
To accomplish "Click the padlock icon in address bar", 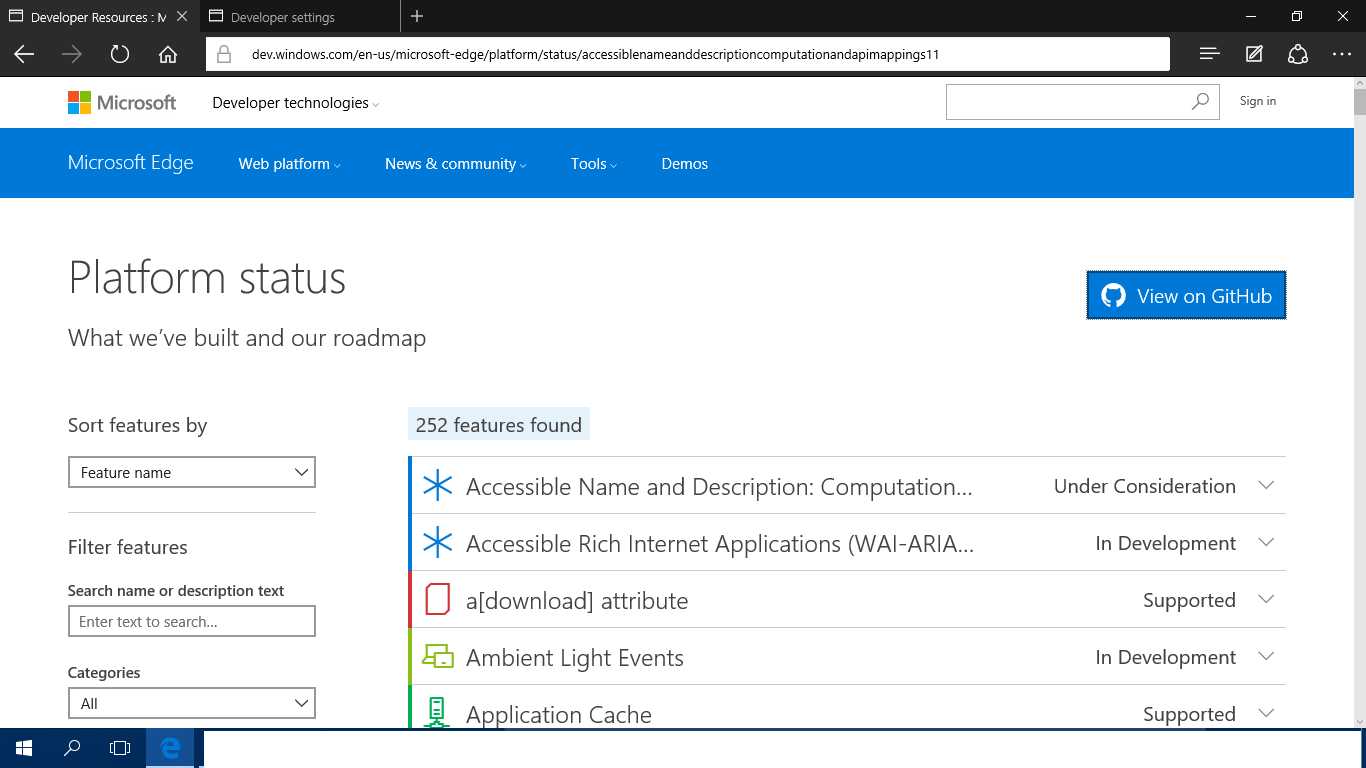I will tap(224, 54).
